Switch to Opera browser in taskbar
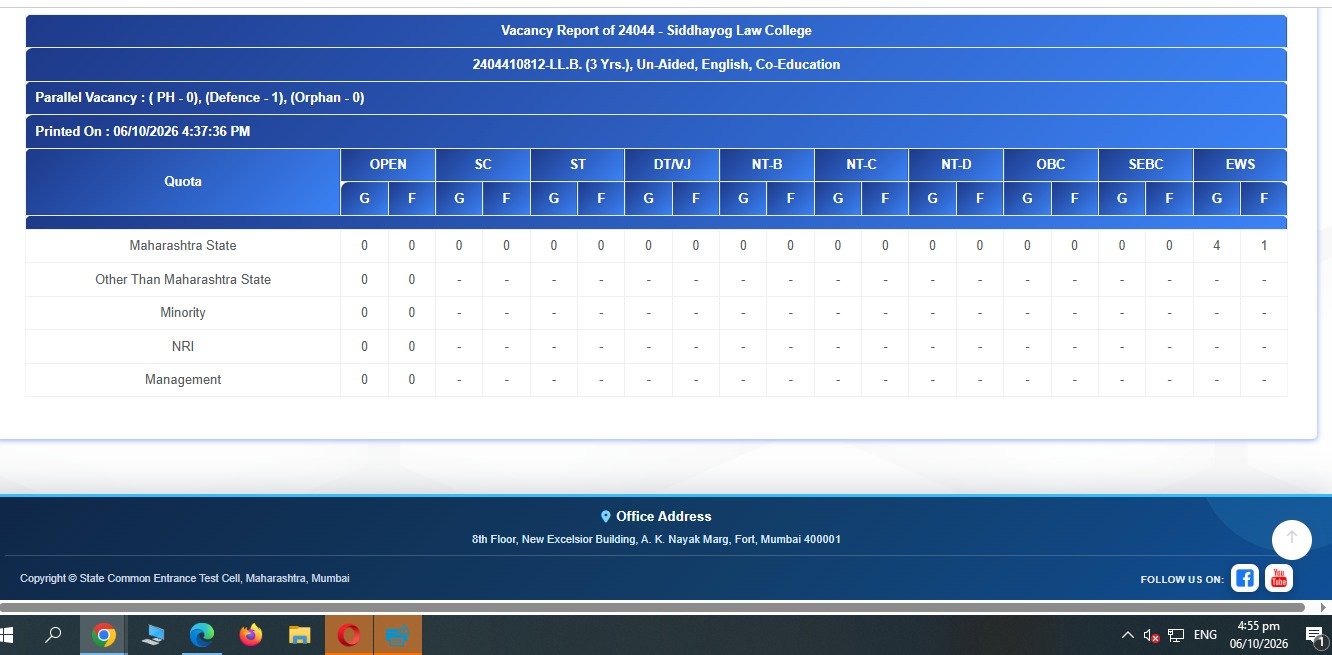This screenshot has height=655, width=1332. tap(349, 635)
